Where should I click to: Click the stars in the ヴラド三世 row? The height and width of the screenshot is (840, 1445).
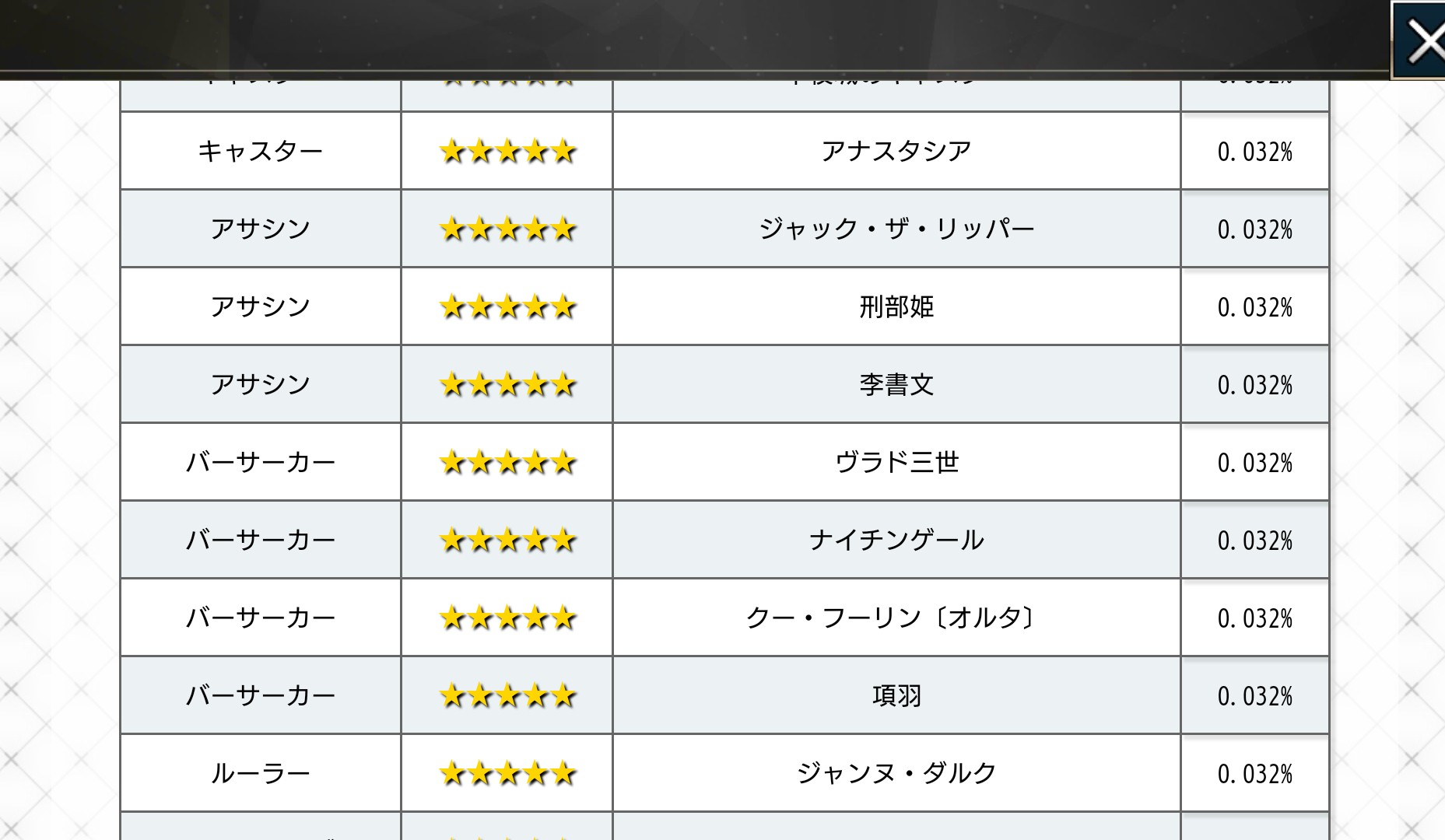pyautogui.click(x=507, y=462)
